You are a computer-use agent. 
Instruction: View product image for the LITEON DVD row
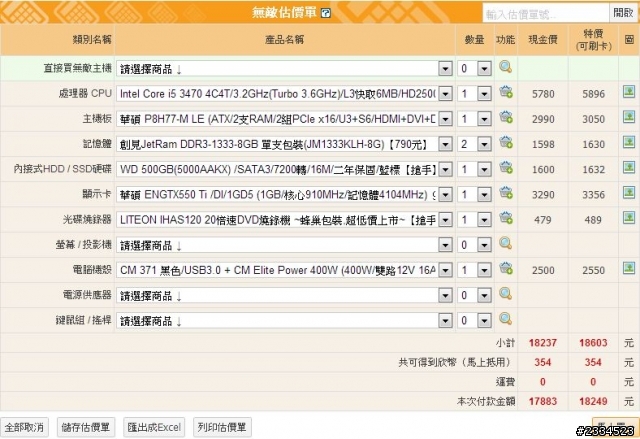point(629,218)
